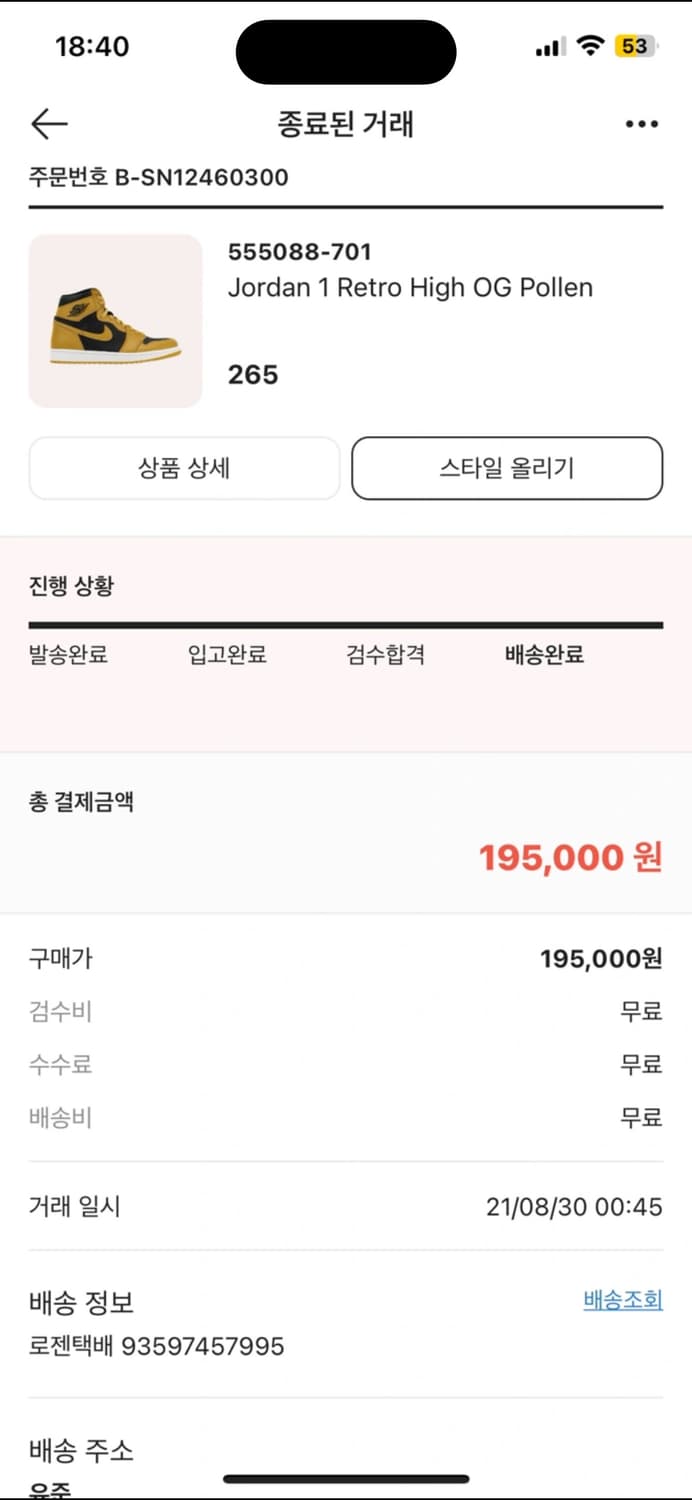The width and height of the screenshot is (692, 1500).
Task: Tap the Jordan 1 sneaker product image
Action: coord(115,320)
